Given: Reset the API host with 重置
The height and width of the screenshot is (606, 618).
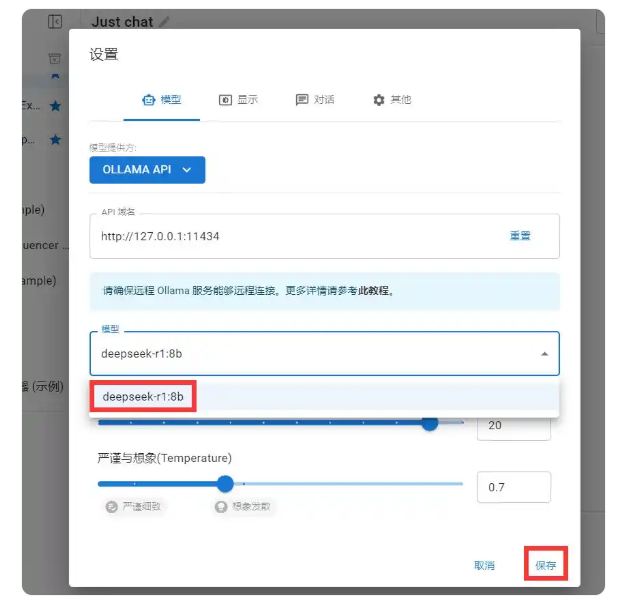Looking at the screenshot, I should pyautogui.click(x=520, y=236).
